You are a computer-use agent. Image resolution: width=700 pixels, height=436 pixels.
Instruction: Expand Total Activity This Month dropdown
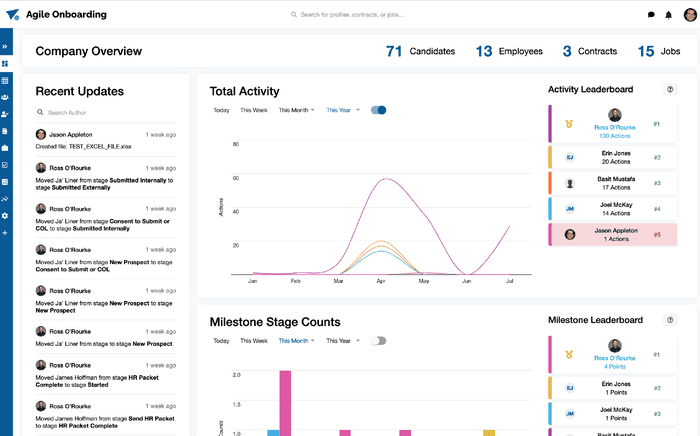tap(297, 110)
